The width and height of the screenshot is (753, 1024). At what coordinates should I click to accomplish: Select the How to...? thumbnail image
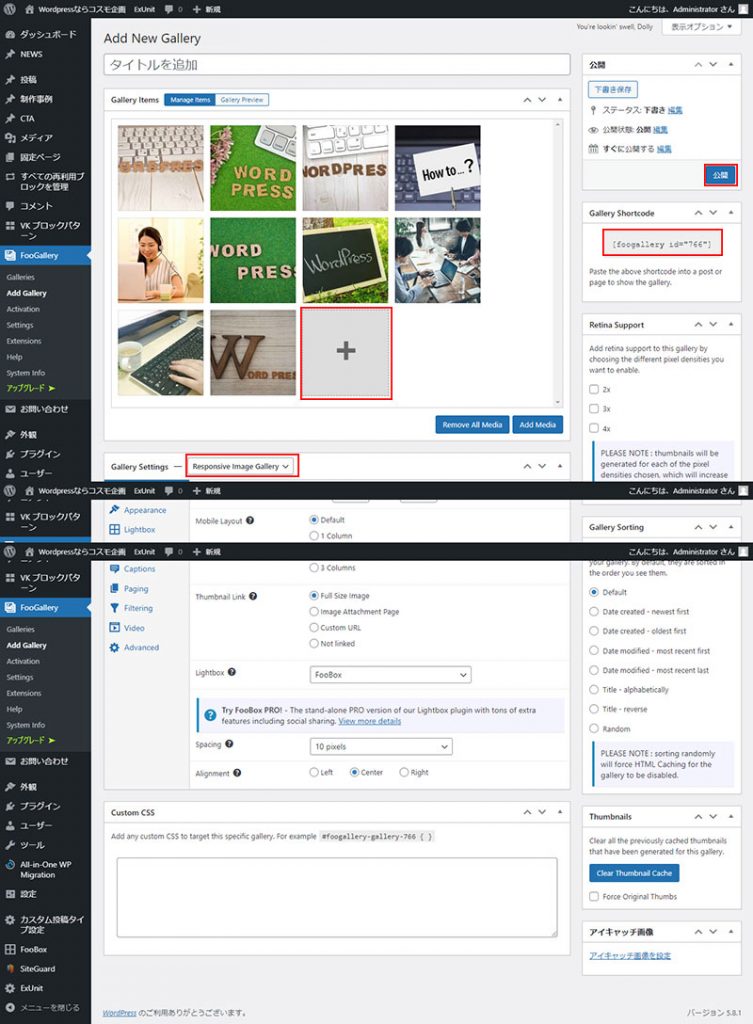click(x=438, y=168)
